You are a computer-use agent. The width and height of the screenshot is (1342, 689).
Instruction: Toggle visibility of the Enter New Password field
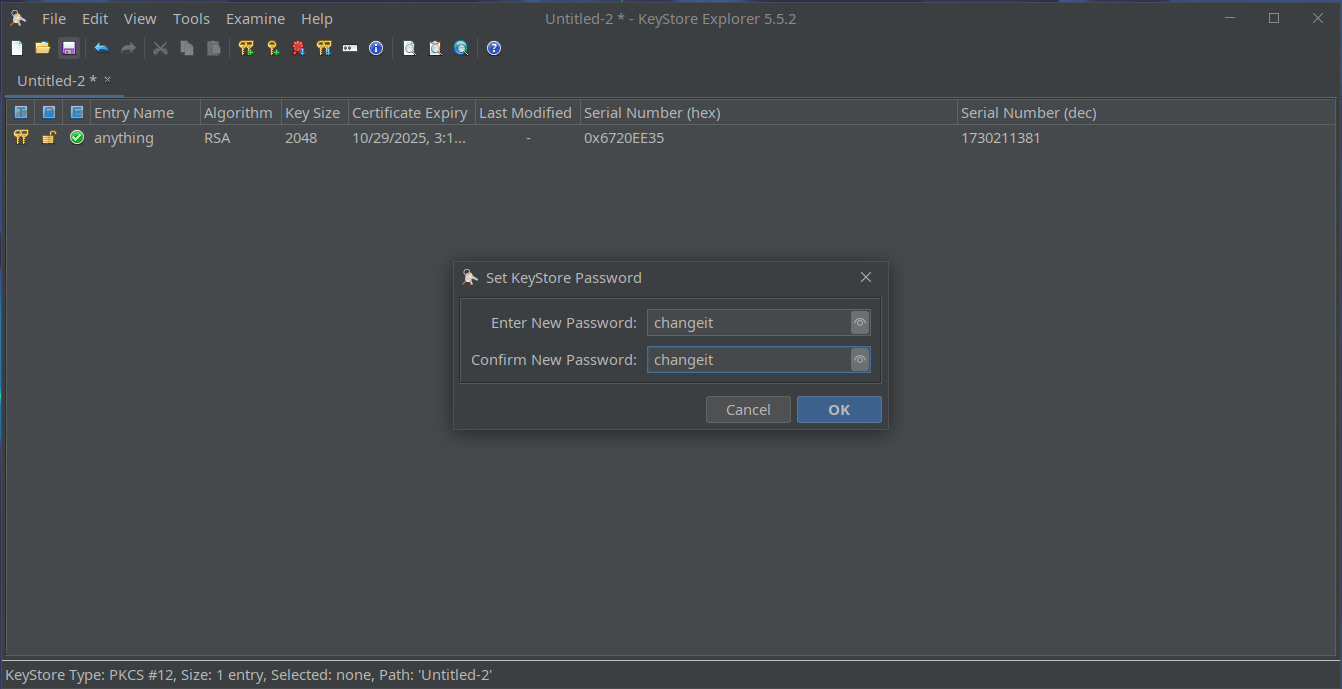pos(859,322)
